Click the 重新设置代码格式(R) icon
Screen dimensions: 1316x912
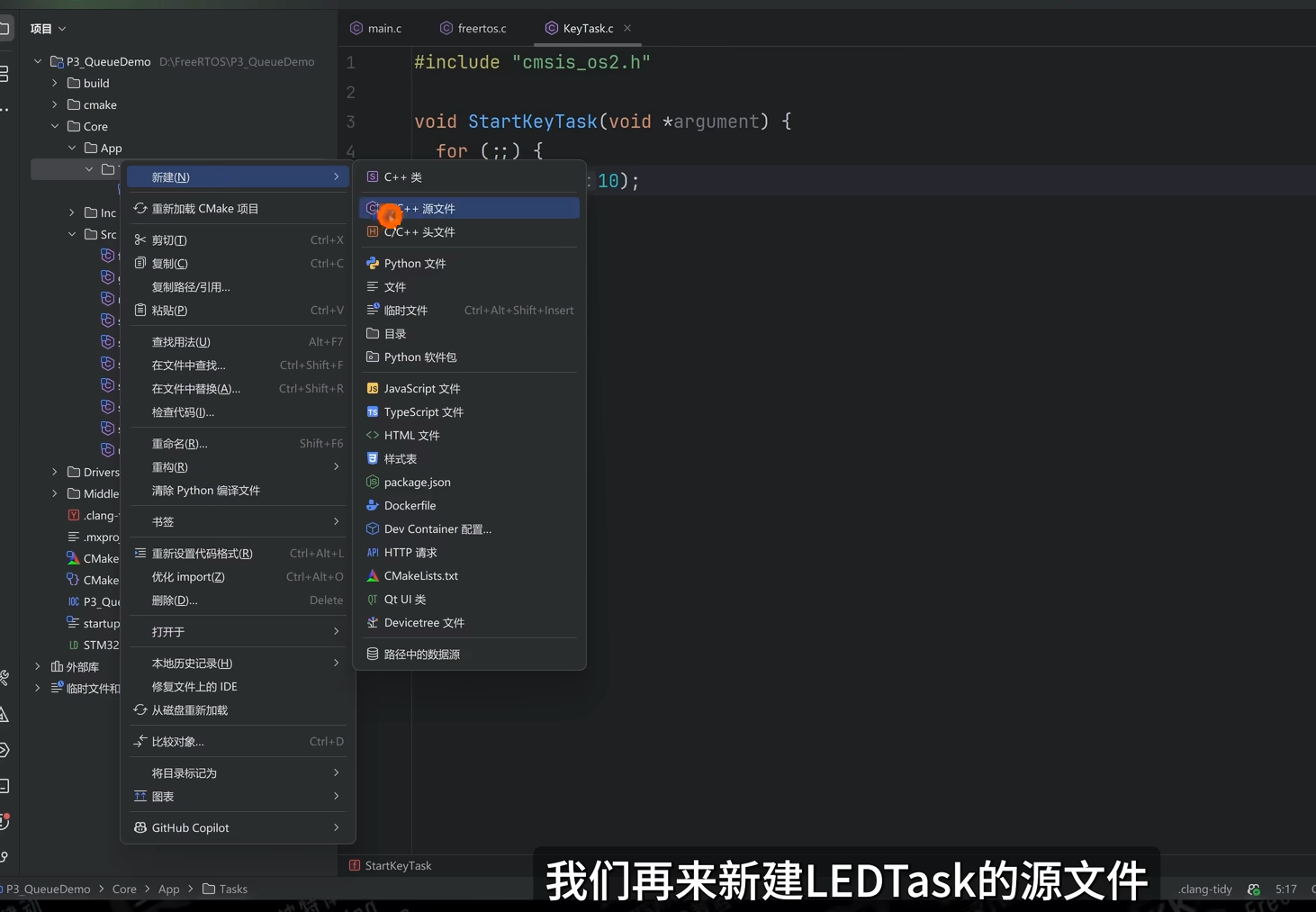140,553
